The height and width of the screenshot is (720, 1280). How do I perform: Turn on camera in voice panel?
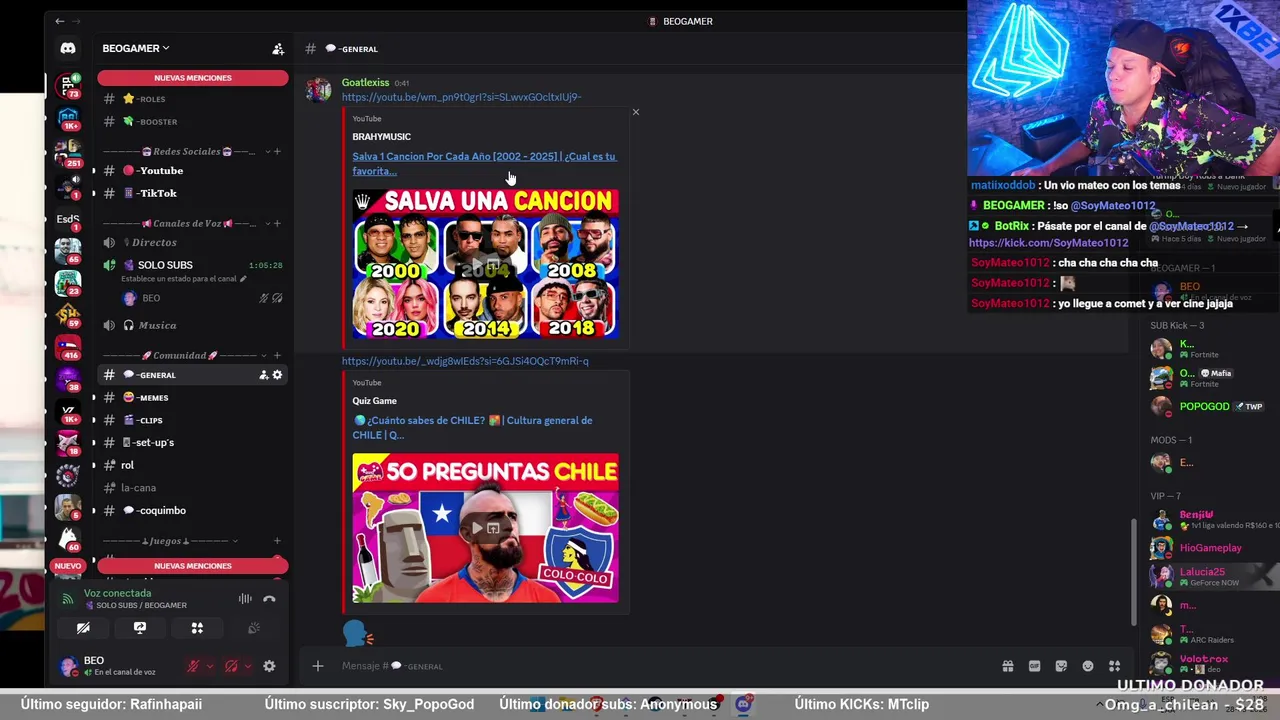(83, 628)
